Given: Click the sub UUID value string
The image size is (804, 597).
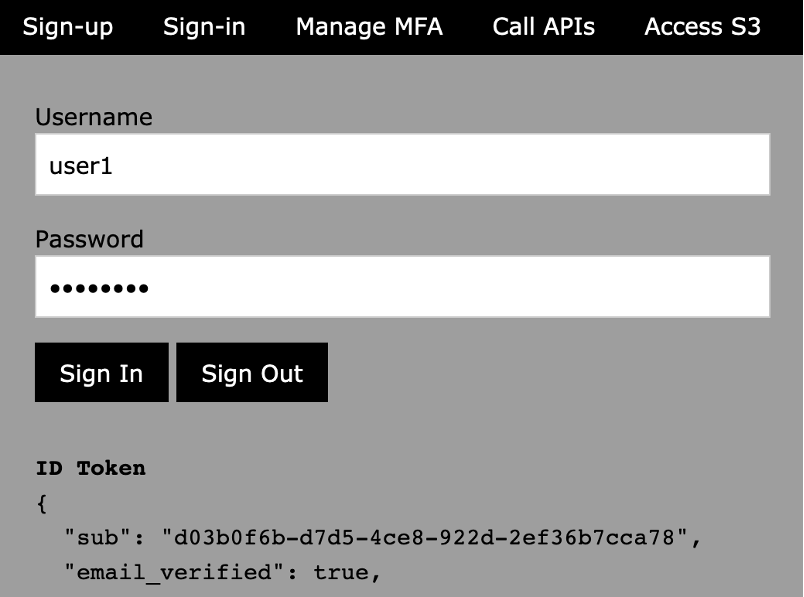Looking at the screenshot, I should [425, 538].
